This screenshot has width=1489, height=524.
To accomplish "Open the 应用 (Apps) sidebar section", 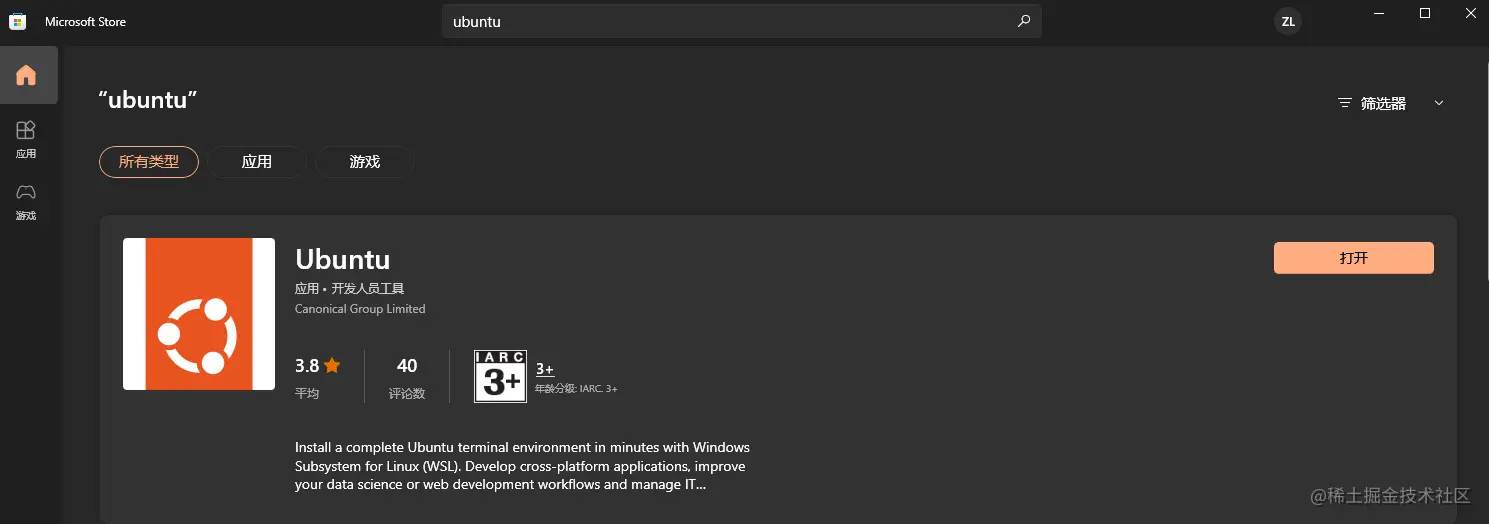I will click(x=26, y=139).
